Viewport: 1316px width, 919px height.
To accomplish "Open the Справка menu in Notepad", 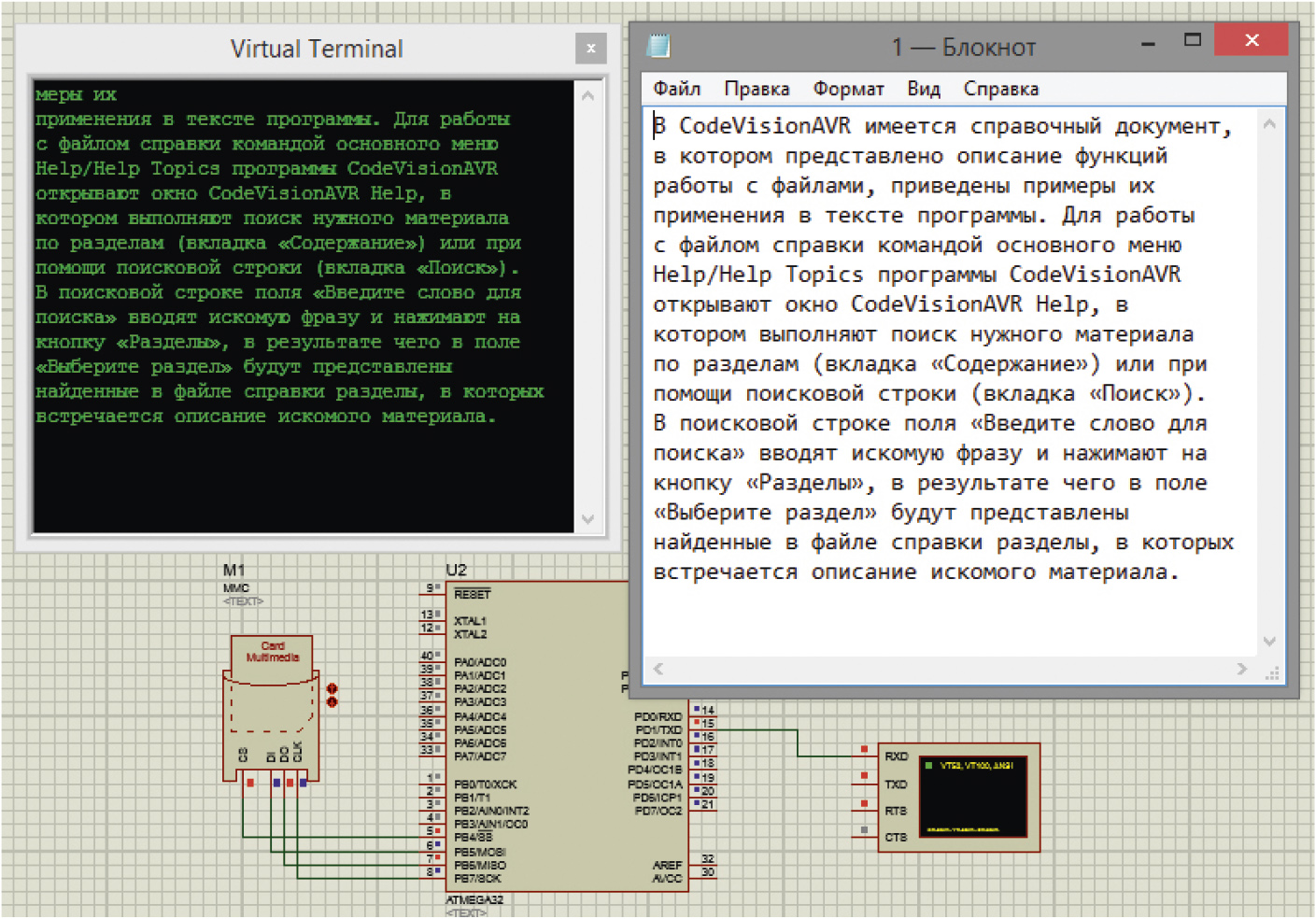I will tap(1000, 89).
